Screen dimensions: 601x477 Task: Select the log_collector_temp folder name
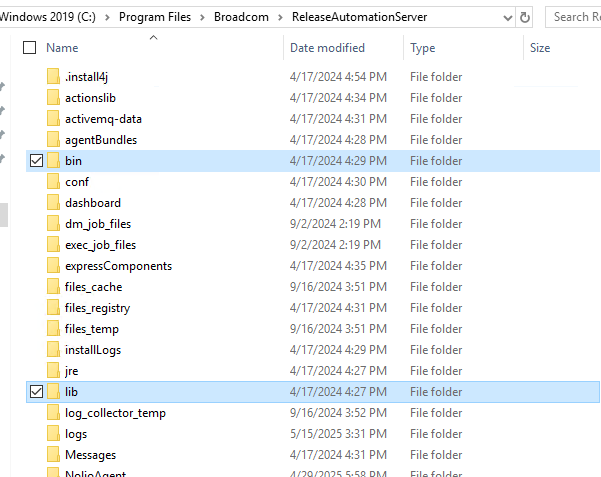click(115, 413)
